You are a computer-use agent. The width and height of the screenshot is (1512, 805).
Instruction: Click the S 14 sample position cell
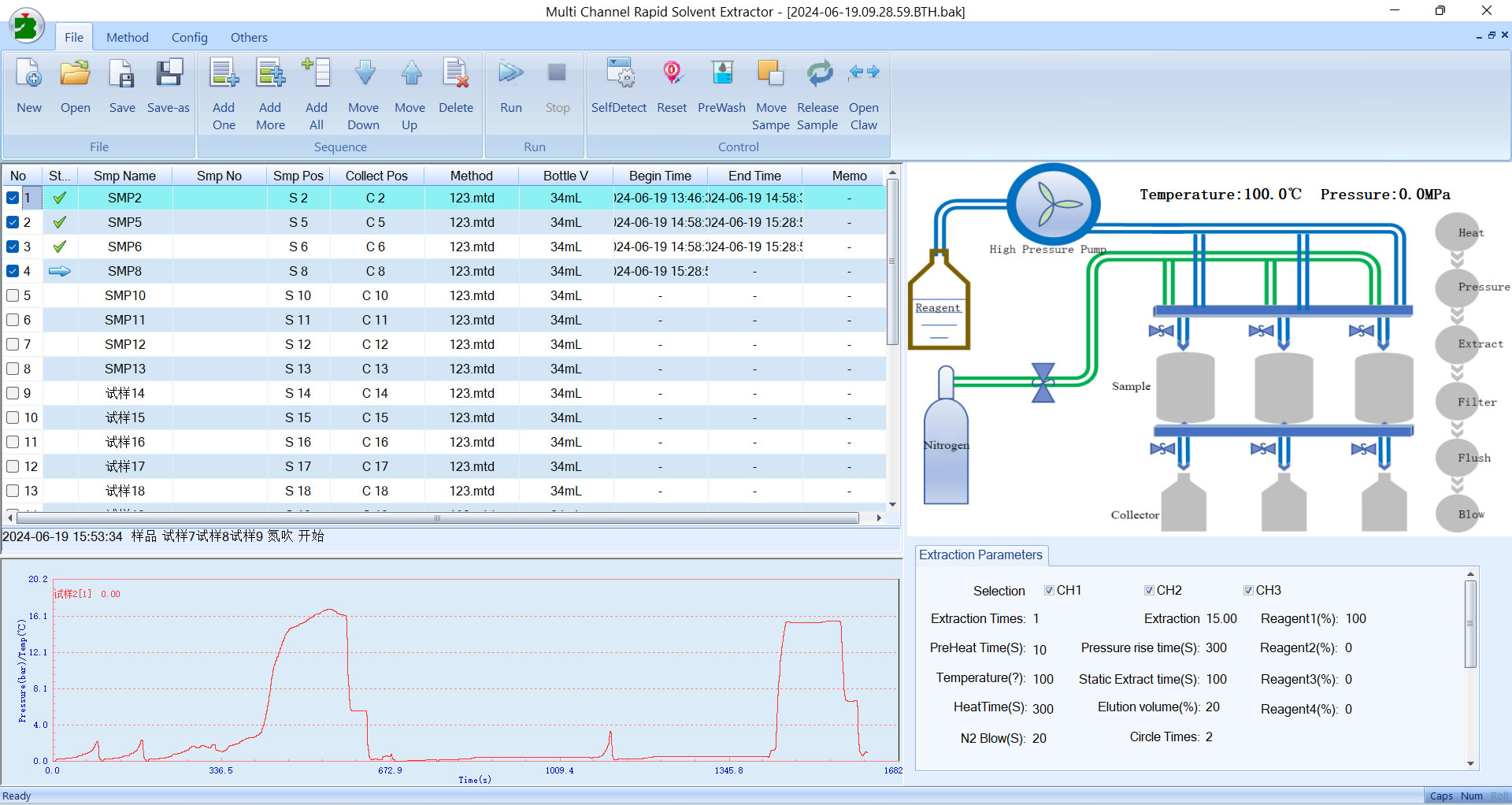298,394
